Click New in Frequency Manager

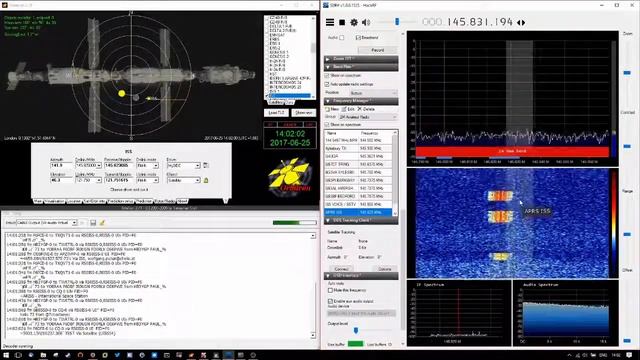[x=332, y=109]
